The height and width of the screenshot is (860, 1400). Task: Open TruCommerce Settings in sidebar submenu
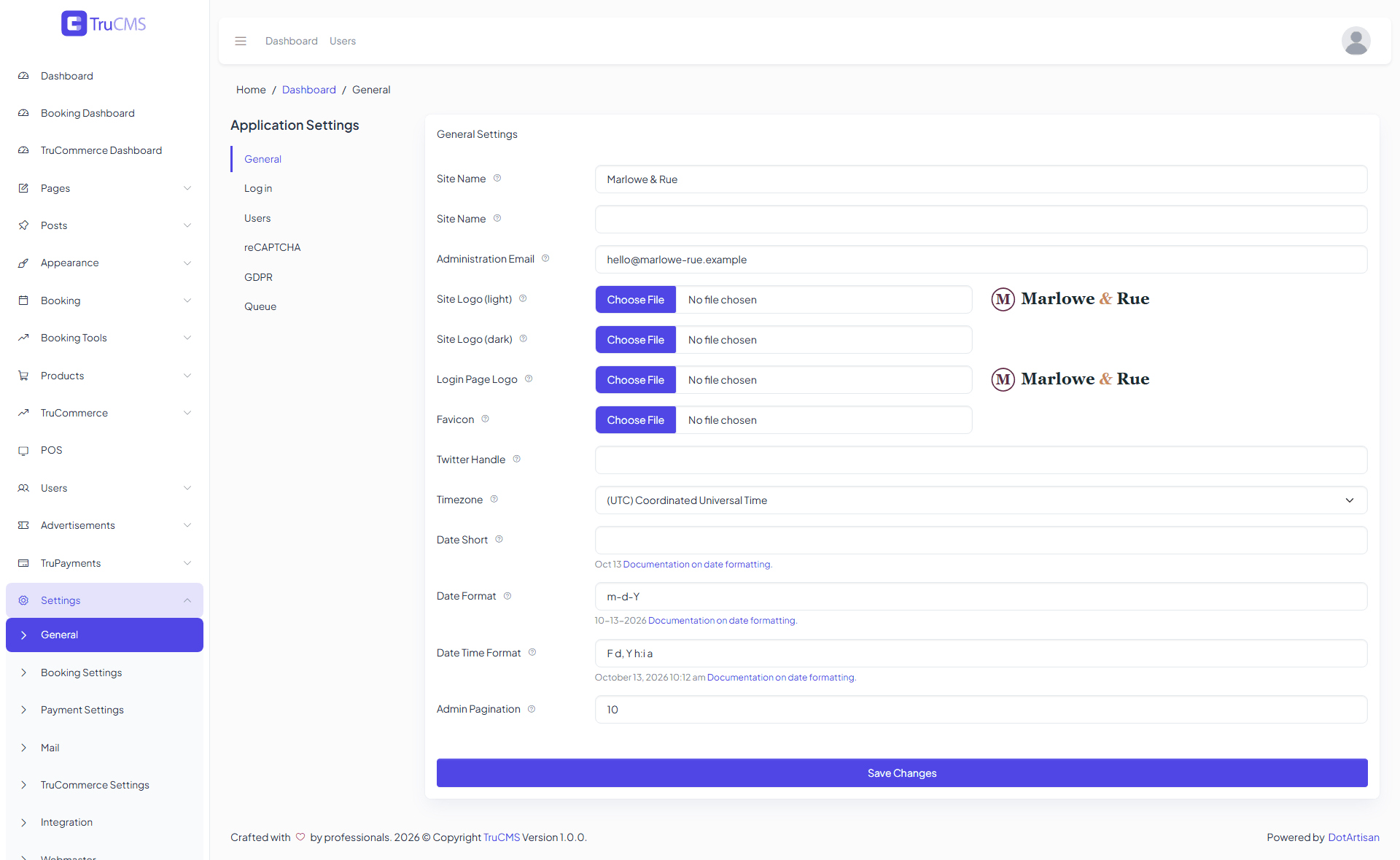point(104,785)
